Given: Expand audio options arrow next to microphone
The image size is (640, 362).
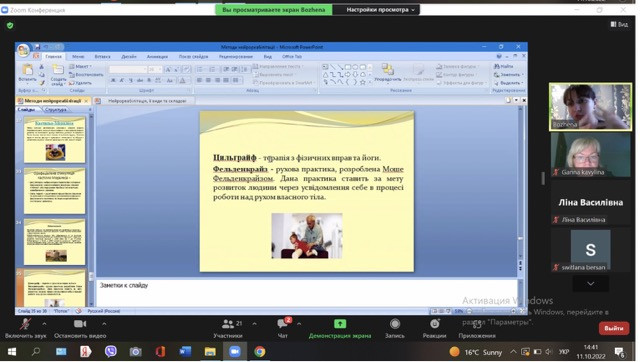Looking at the screenshot, I should click(44, 324).
